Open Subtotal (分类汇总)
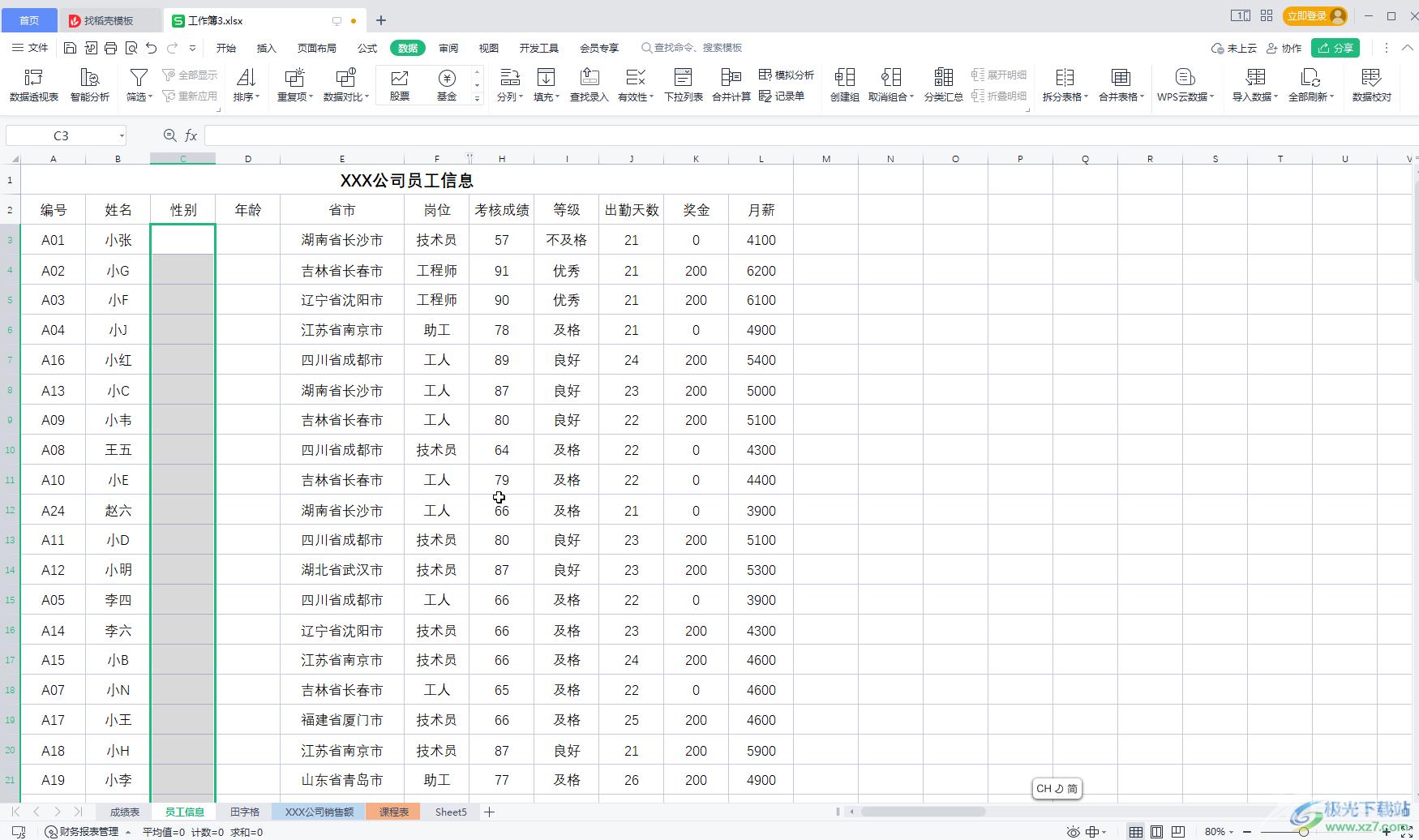The height and width of the screenshot is (840, 1419). (943, 85)
